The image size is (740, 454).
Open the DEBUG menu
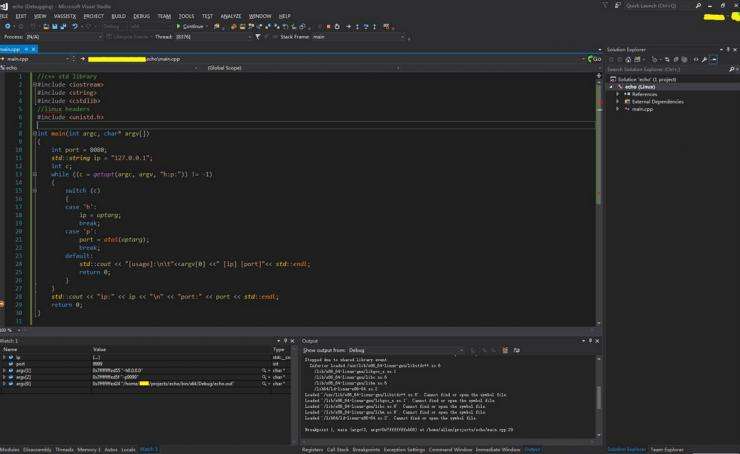[x=141, y=16]
